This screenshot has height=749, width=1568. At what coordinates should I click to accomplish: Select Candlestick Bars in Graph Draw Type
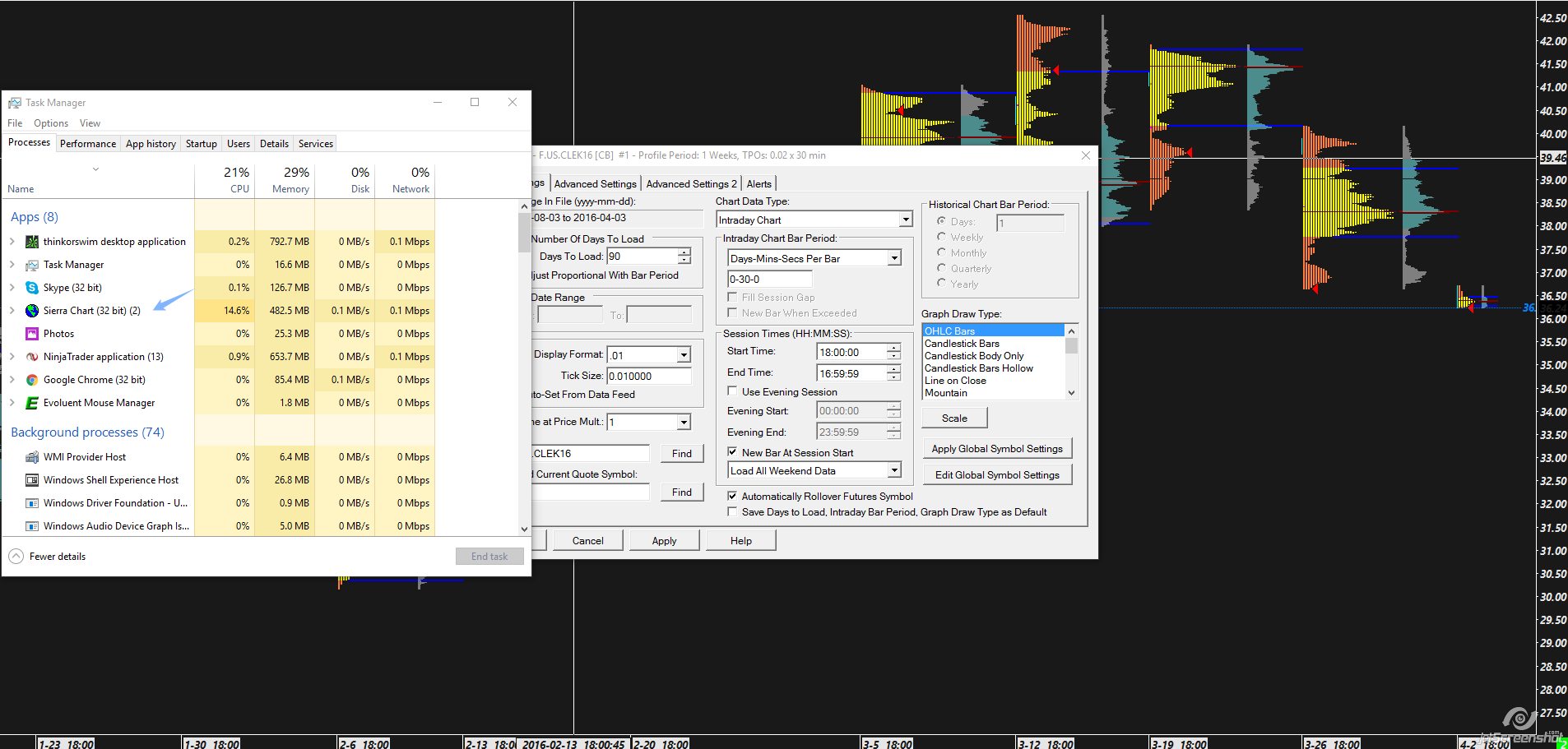[962, 344]
